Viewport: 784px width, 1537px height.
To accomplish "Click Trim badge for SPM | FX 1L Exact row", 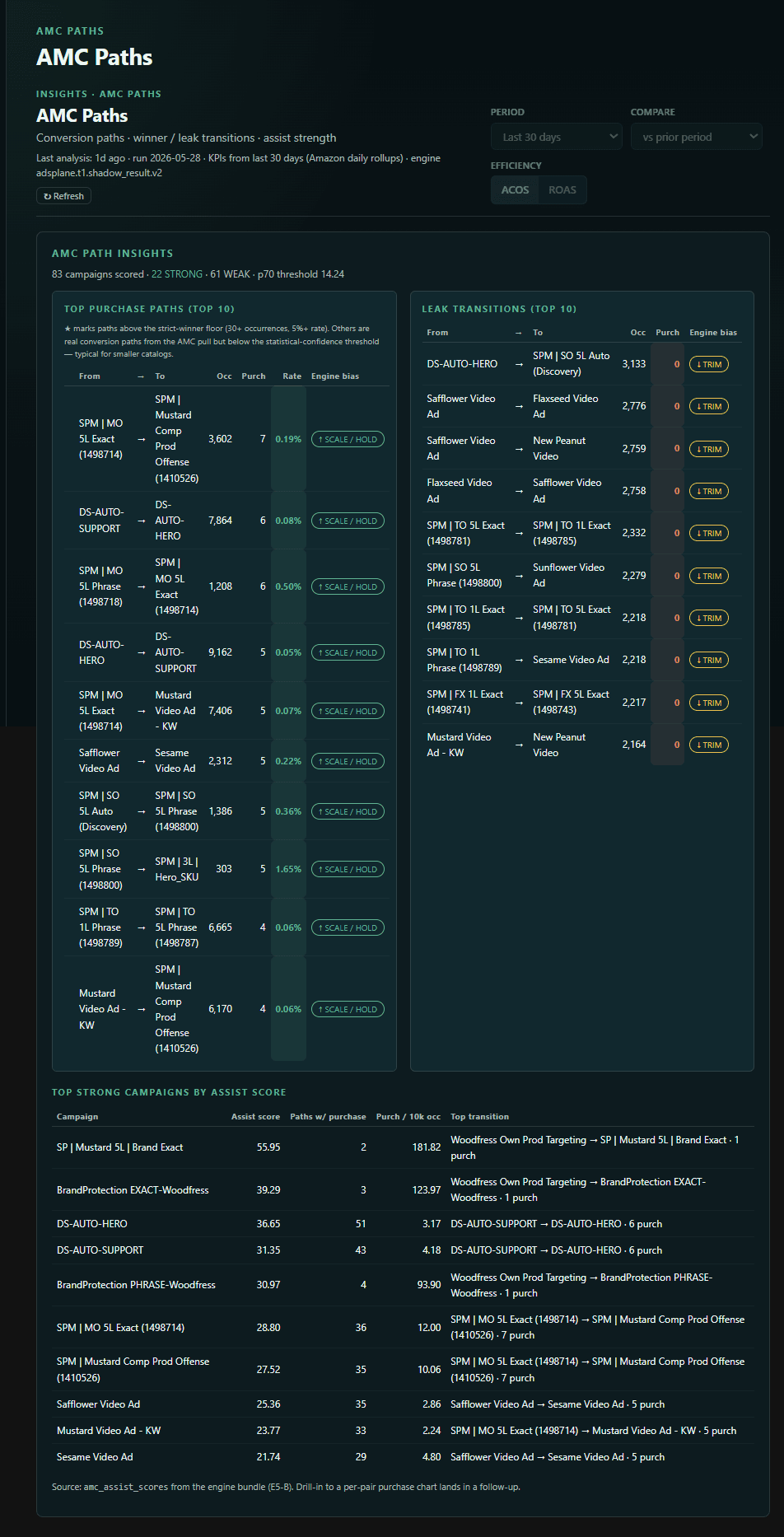I will click(709, 703).
